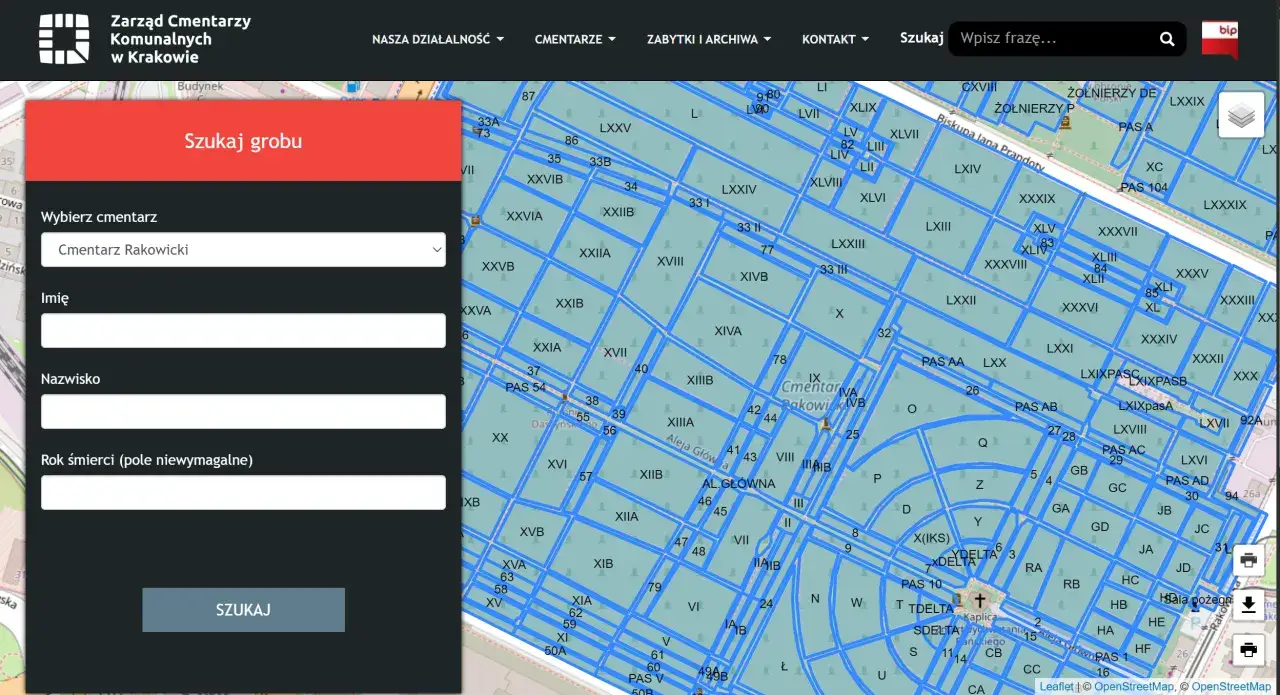Image resolution: width=1280 pixels, height=695 pixels.
Task: Select section LXIII on the map
Action: coord(938,226)
